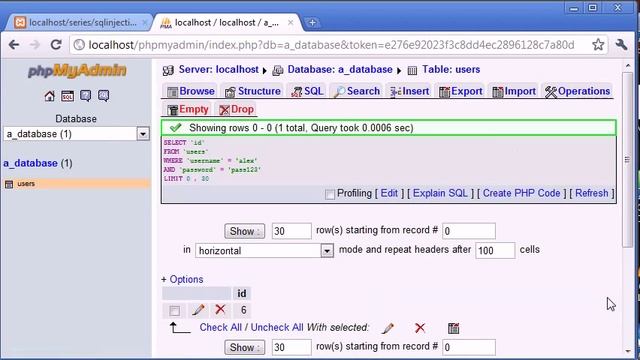Click the lower Show button
Image resolution: width=640 pixels, height=360 pixels.
pyautogui.click(x=244, y=347)
